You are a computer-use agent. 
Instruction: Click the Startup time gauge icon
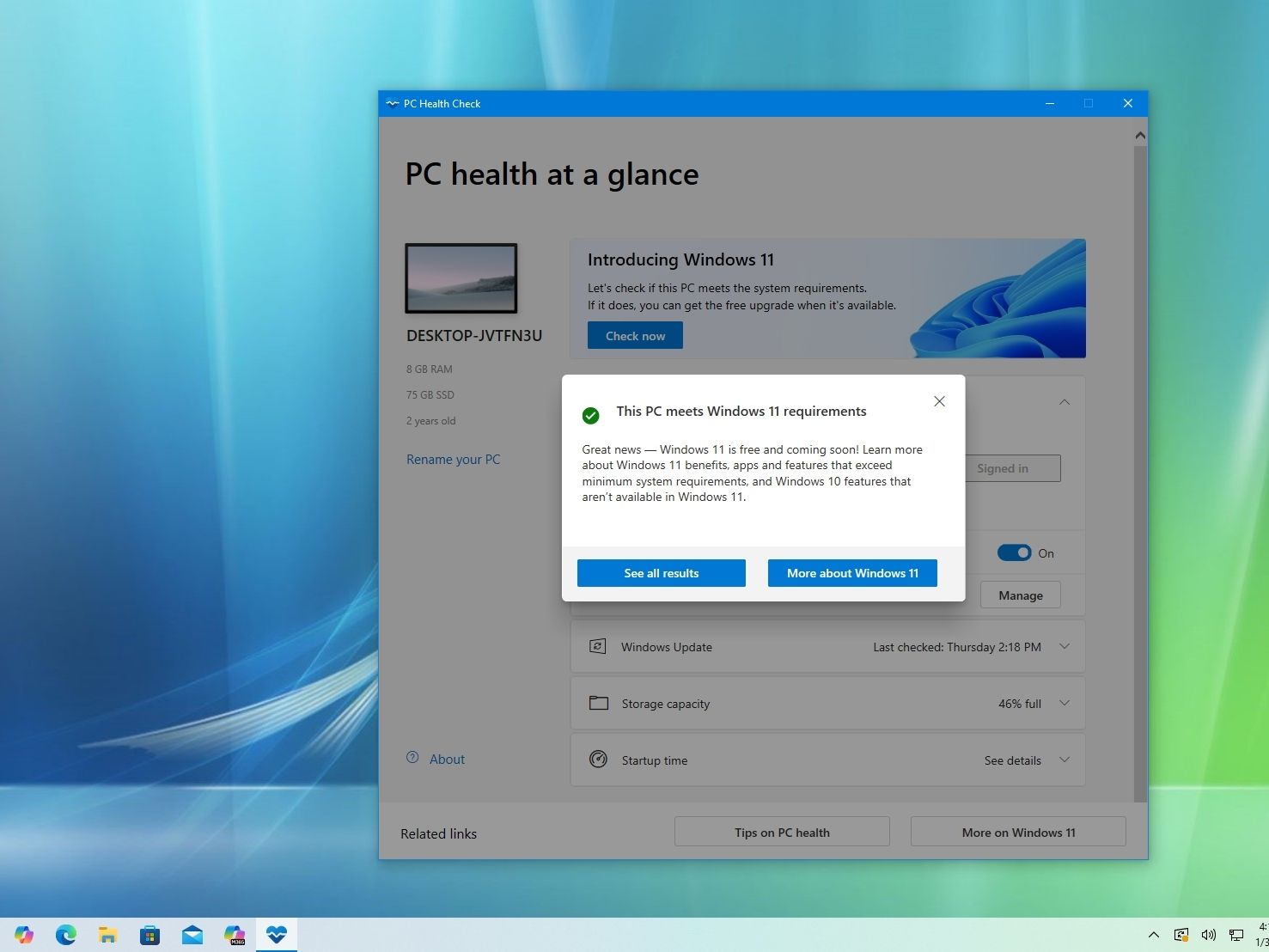[599, 760]
